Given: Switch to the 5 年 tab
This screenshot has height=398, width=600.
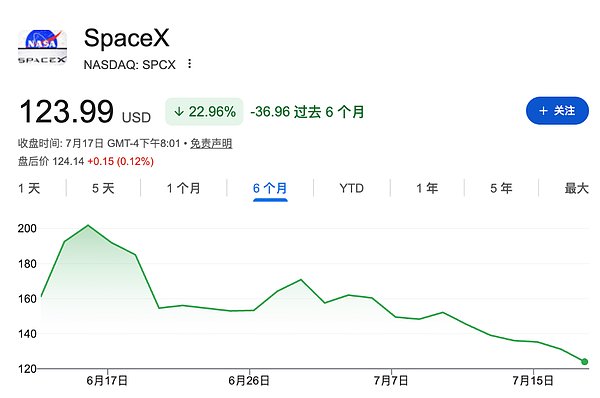Looking at the screenshot, I should click(501, 188).
